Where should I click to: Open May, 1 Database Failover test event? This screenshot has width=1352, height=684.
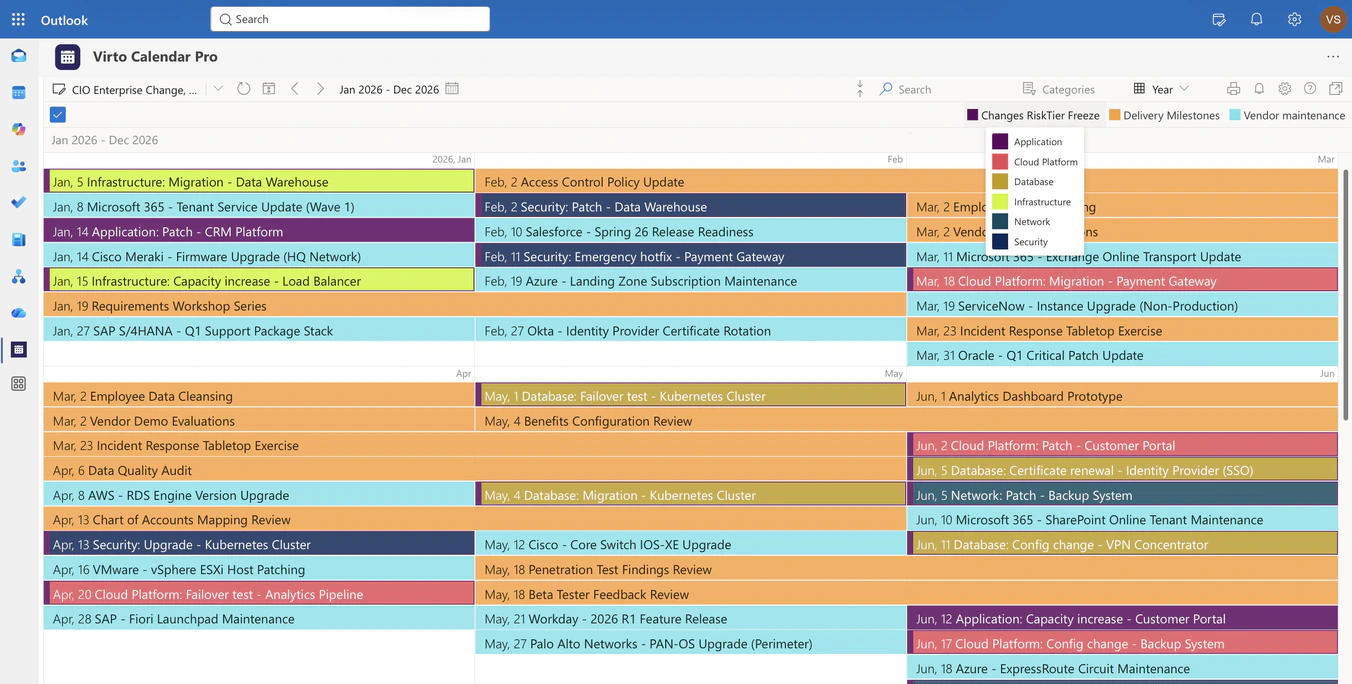click(691, 396)
